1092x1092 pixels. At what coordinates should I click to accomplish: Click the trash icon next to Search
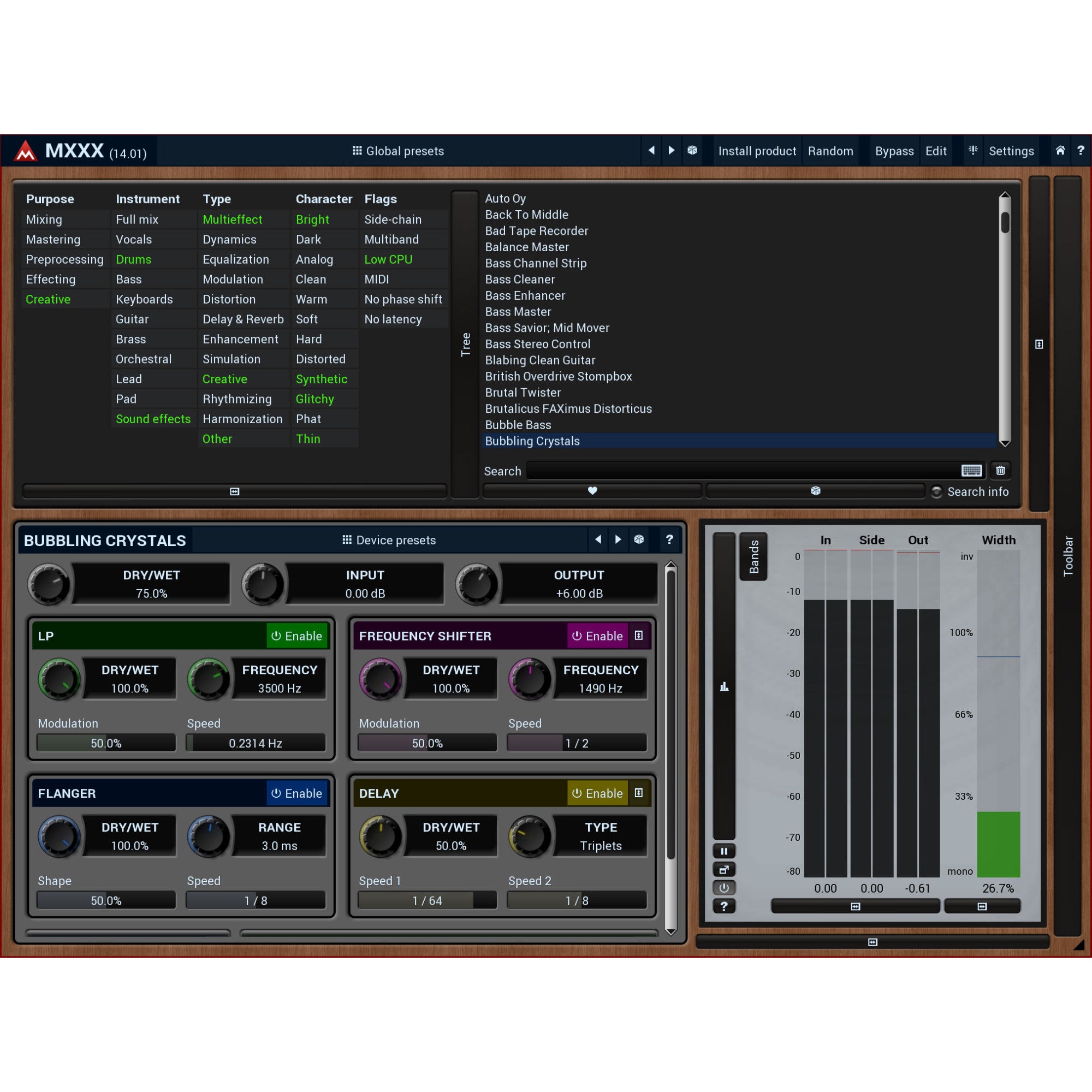click(x=1000, y=470)
